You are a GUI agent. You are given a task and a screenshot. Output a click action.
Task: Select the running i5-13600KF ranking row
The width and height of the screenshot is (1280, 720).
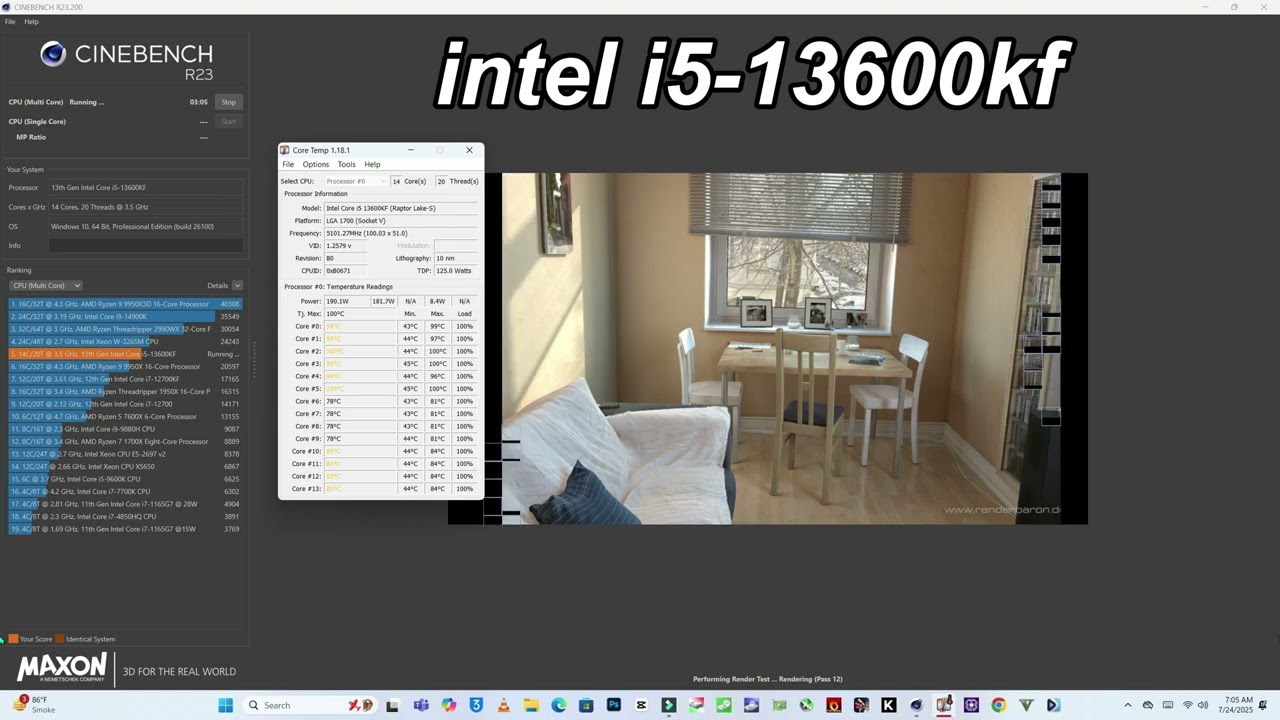tap(125, 354)
